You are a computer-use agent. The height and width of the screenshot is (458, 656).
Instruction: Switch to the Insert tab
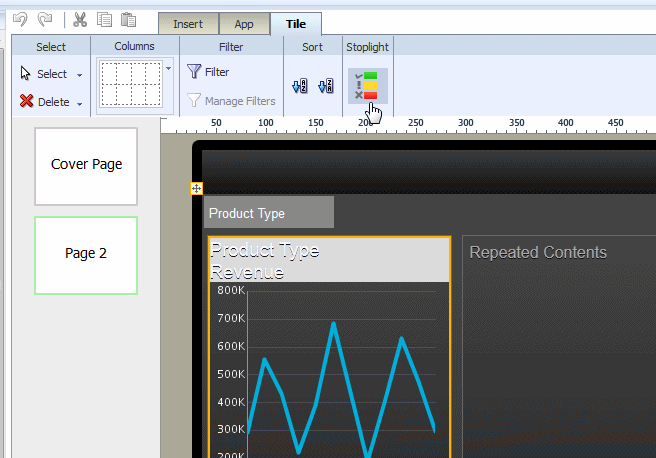tap(188, 24)
